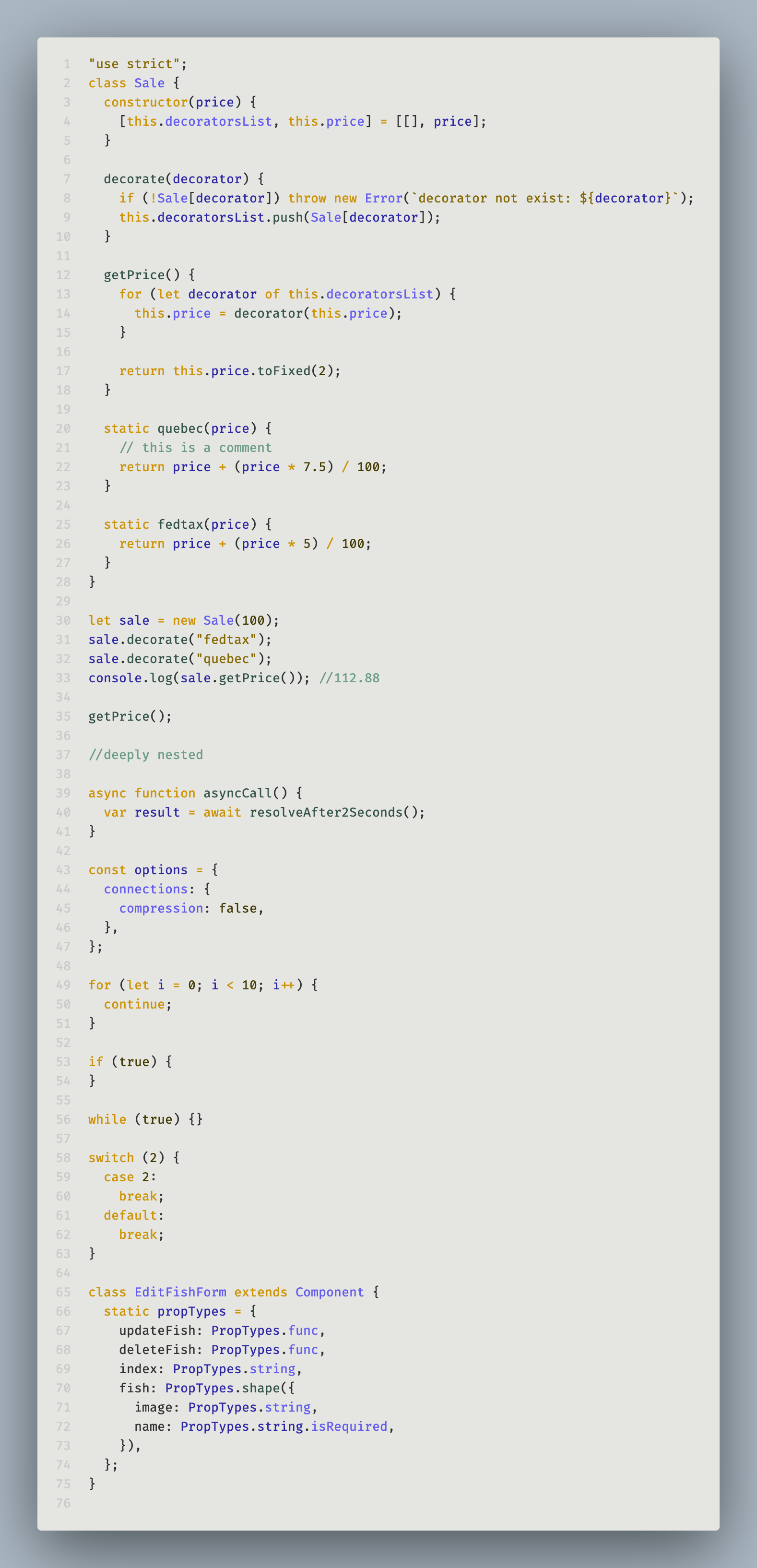This screenshot has height=1568, width=757.
Task: Click the await keyword on line 40
Action: (x=222, y=812)
